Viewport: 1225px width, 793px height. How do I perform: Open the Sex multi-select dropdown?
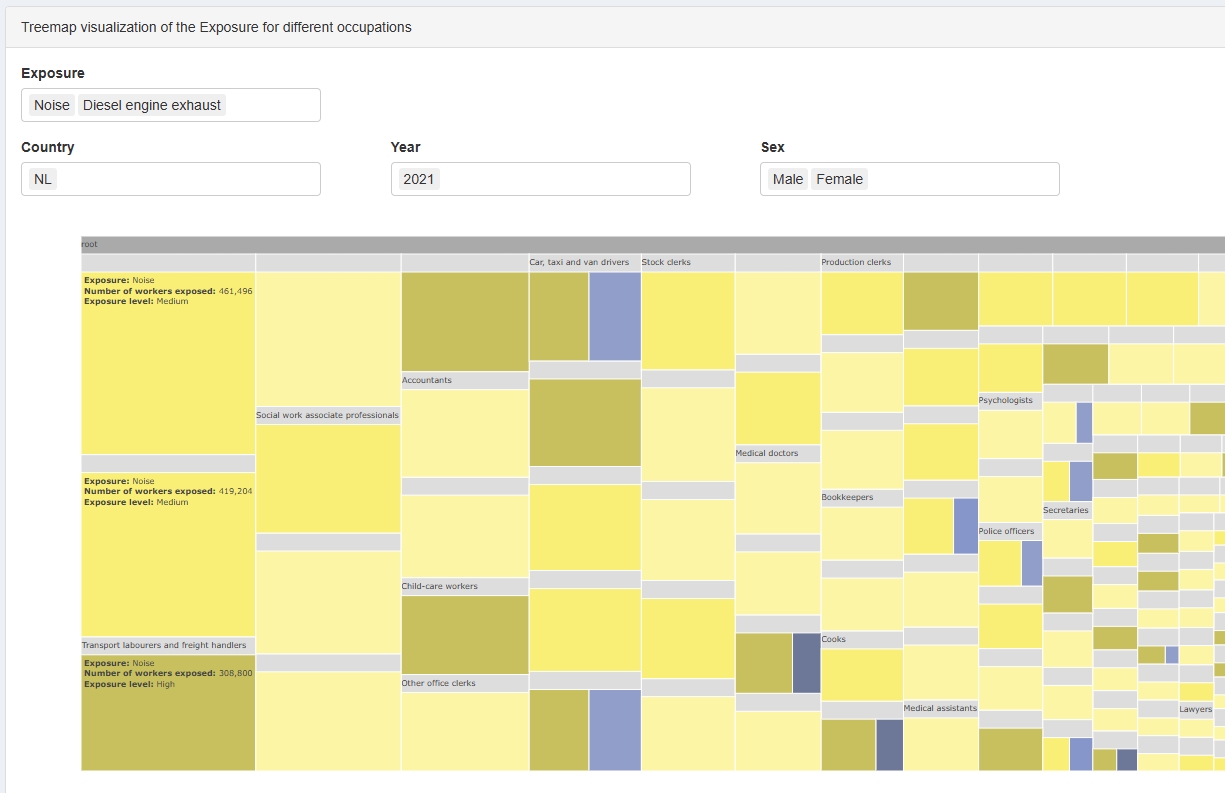pos(909,179)
